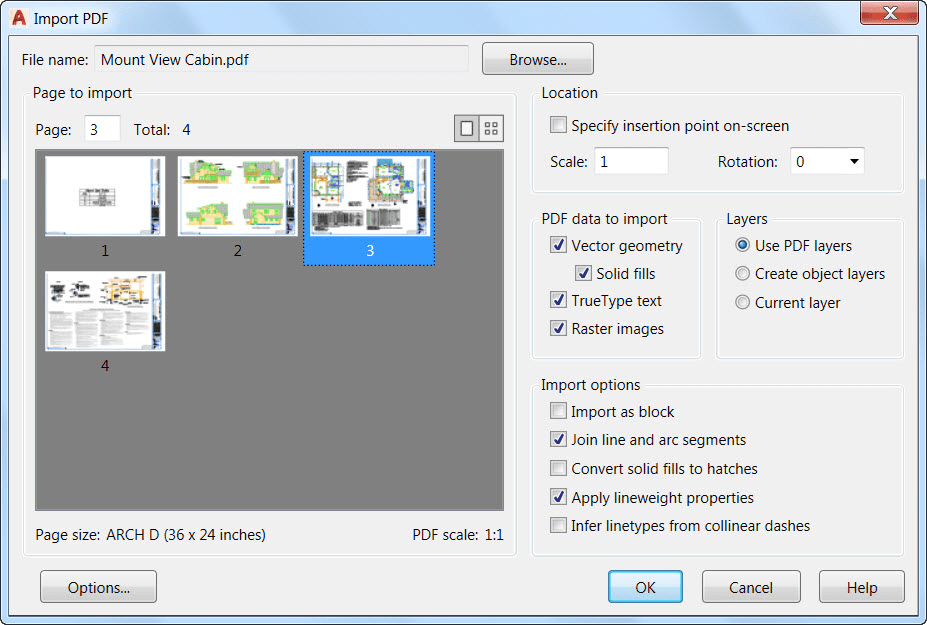
Task: Select page 2 elevations thumbnail
Action: point(237,196)
